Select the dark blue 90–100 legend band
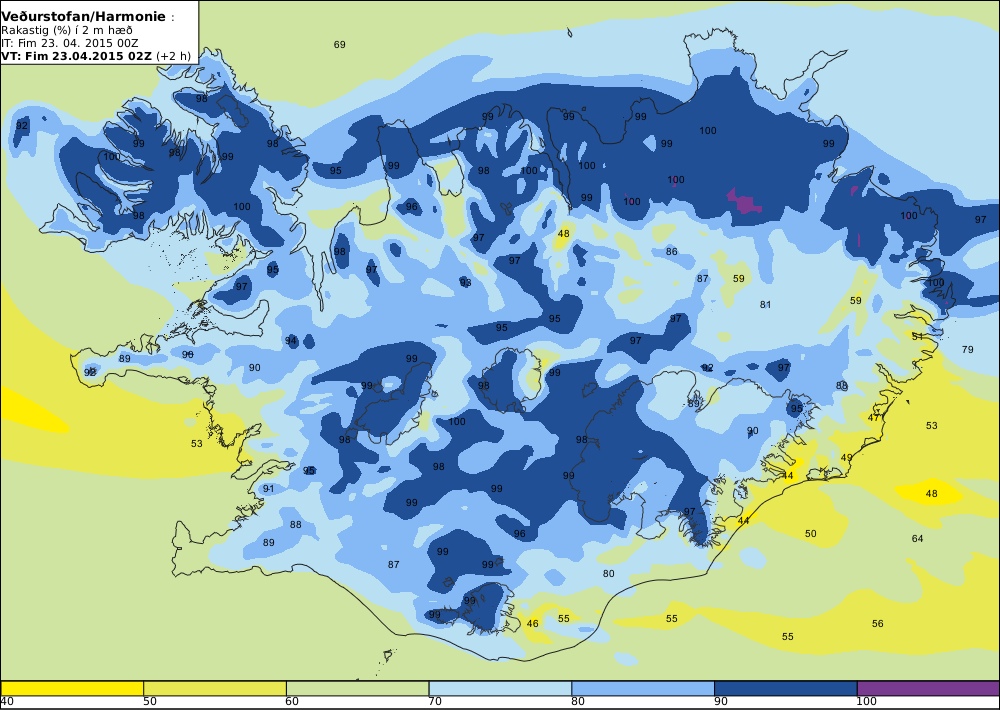 pyautogui.click(x=786, y=688)
